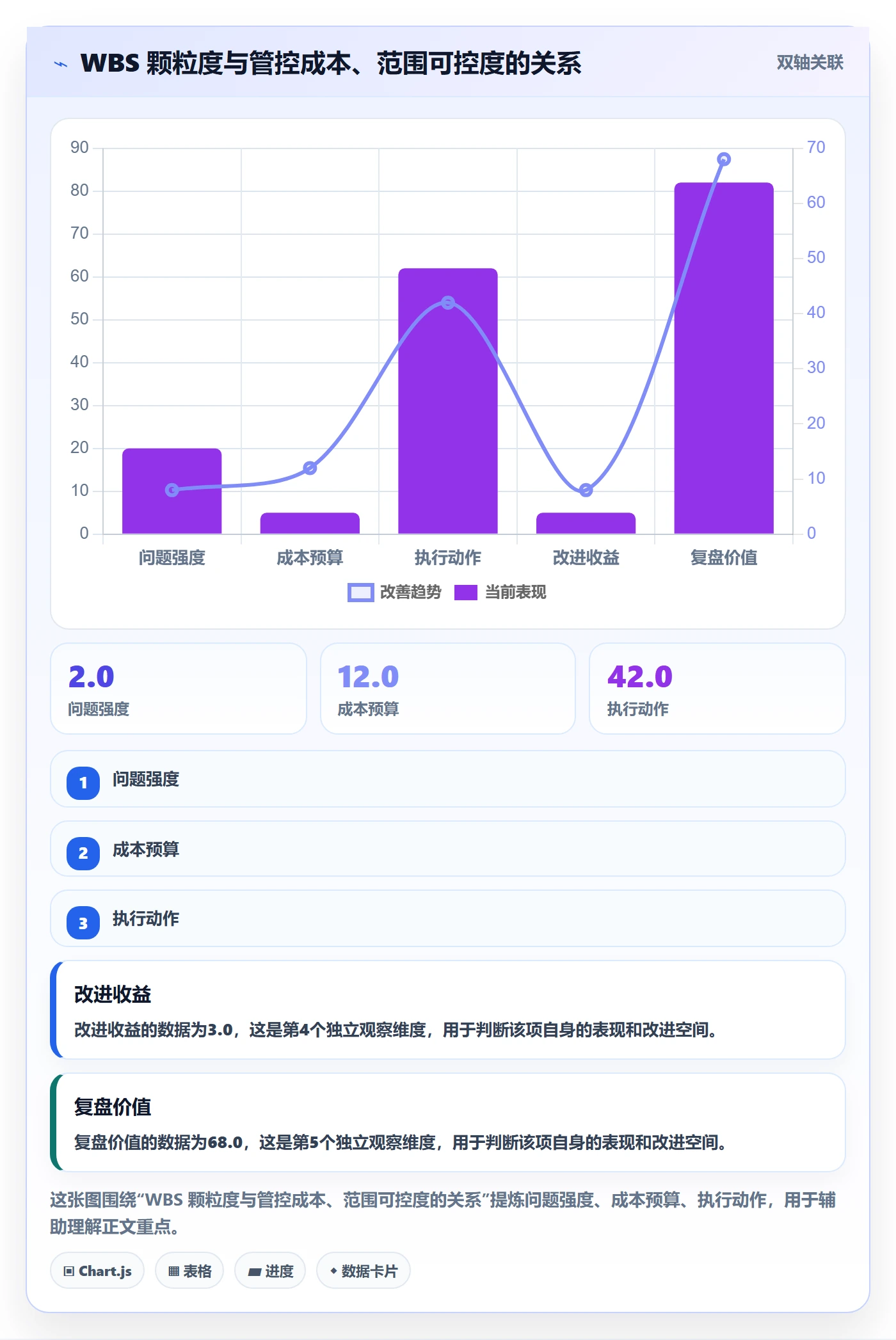Click the 进度 tag
896x1340 pixels.
tap(270, 1271)
